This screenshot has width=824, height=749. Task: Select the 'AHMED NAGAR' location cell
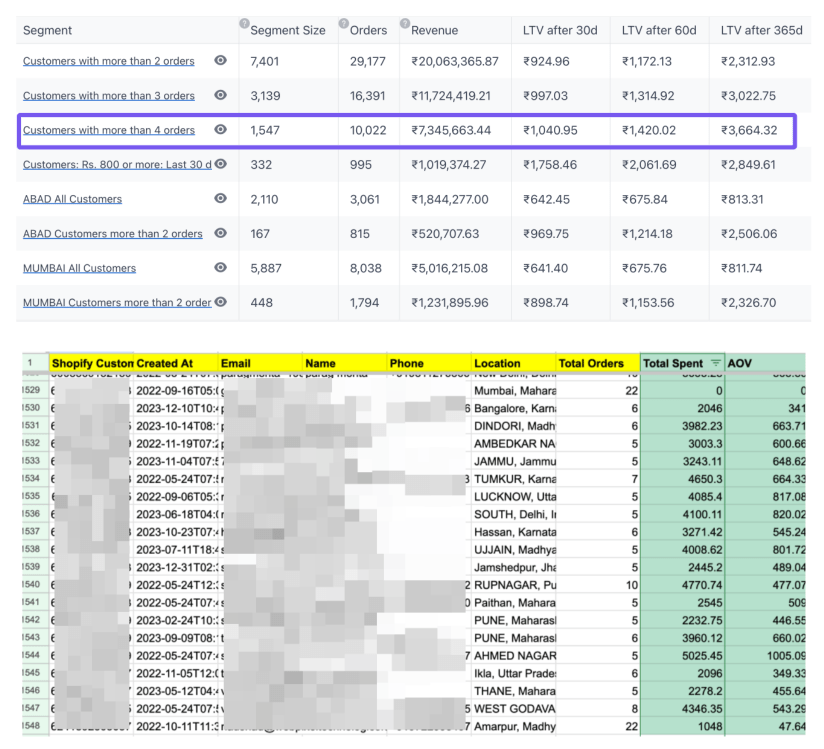pyautogui.click(x=514, y=656)
